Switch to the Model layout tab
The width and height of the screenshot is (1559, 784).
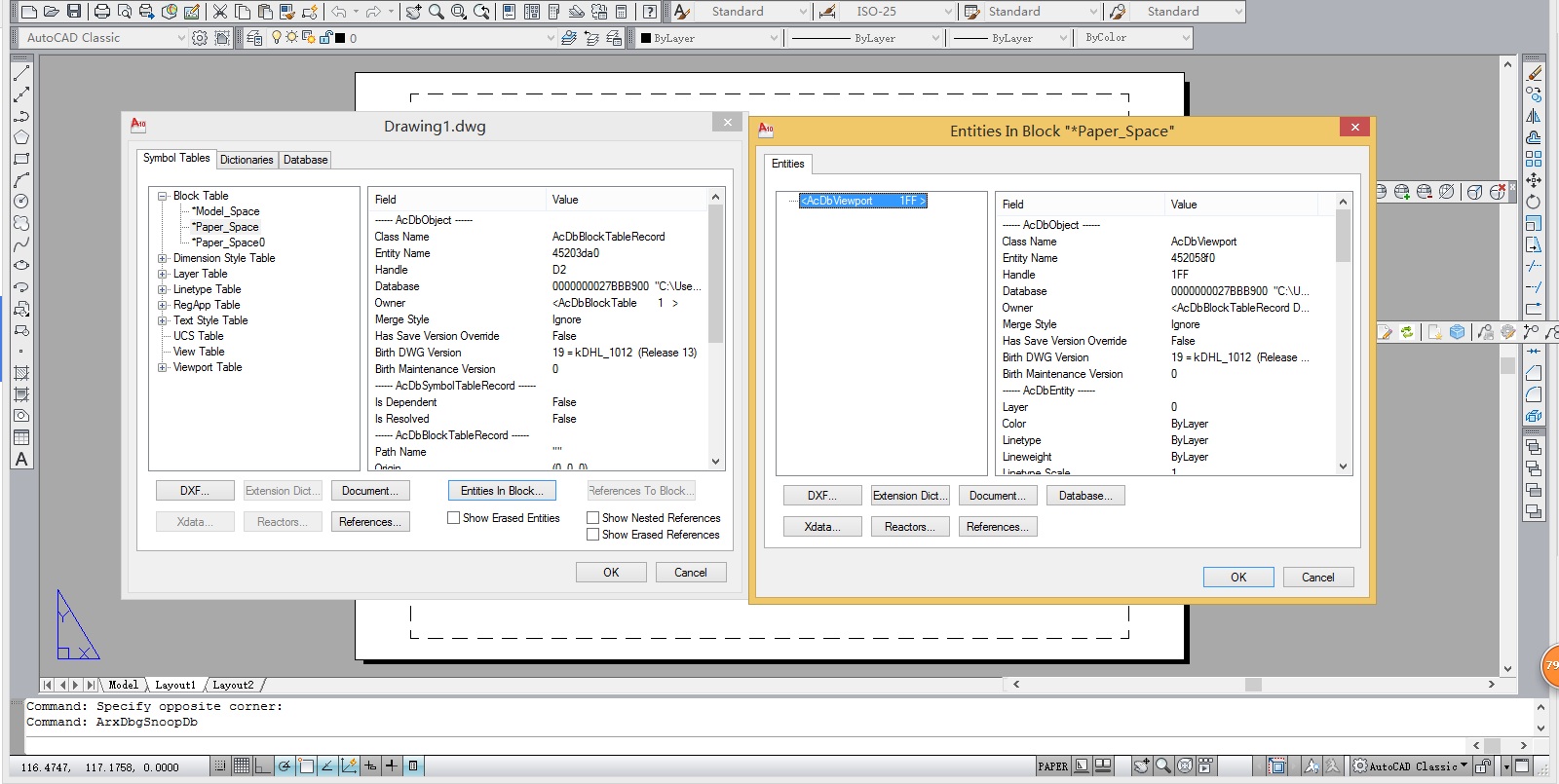point(123,685)
